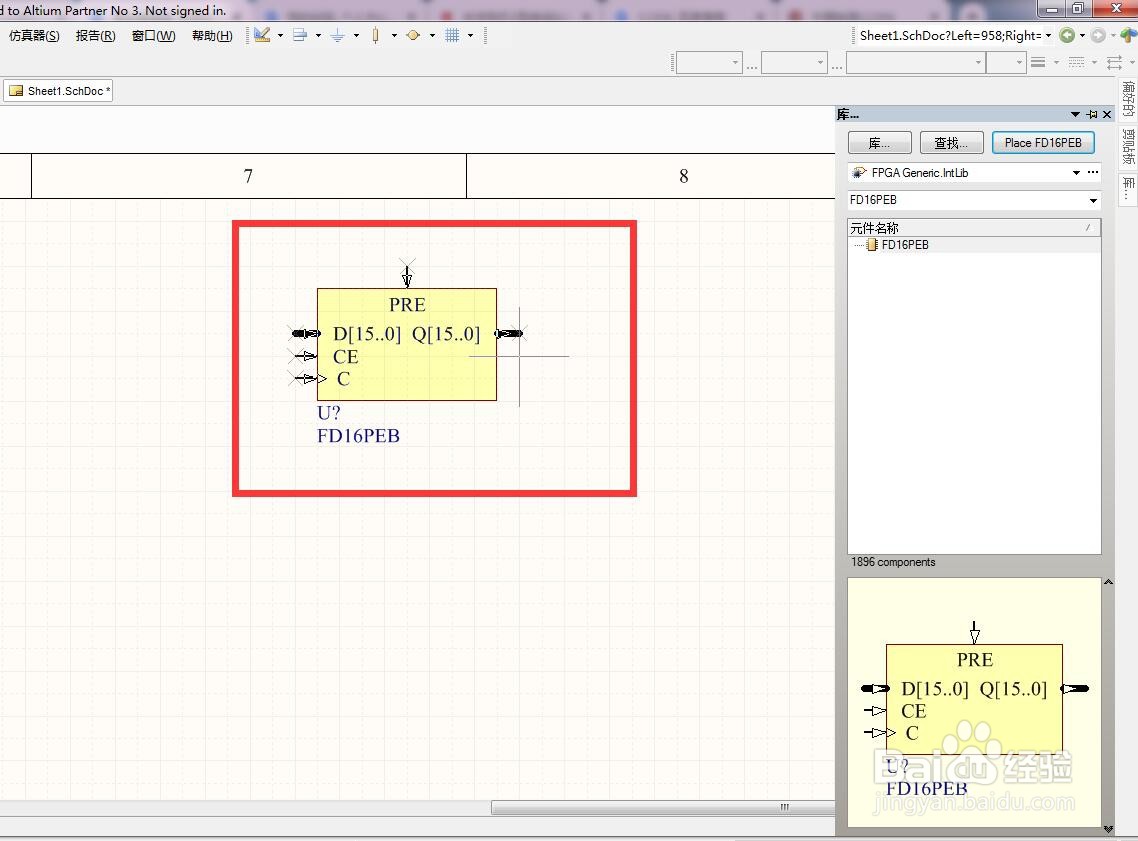Open the 仿真器(S) menu
The width and height of the screenshot is (1138, 841).
coord(33,36)
